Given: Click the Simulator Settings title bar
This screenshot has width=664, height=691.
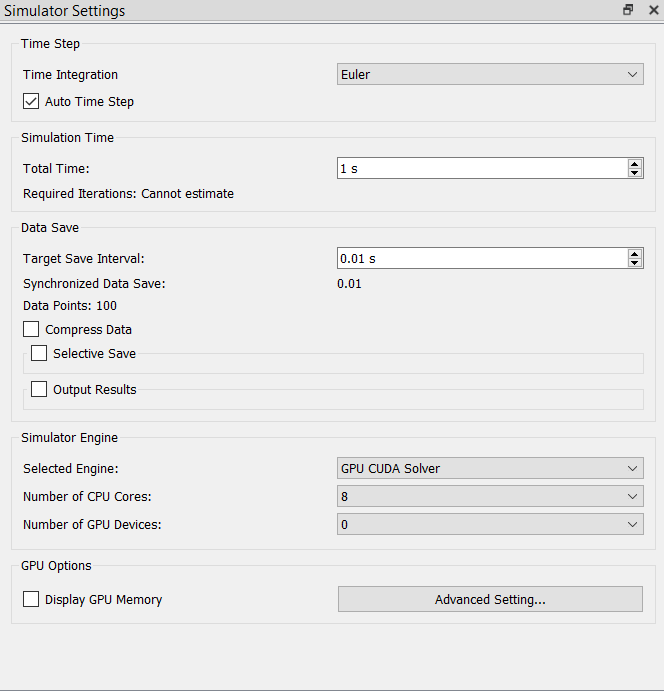Looking at the screenshot, I should [300, 10].
